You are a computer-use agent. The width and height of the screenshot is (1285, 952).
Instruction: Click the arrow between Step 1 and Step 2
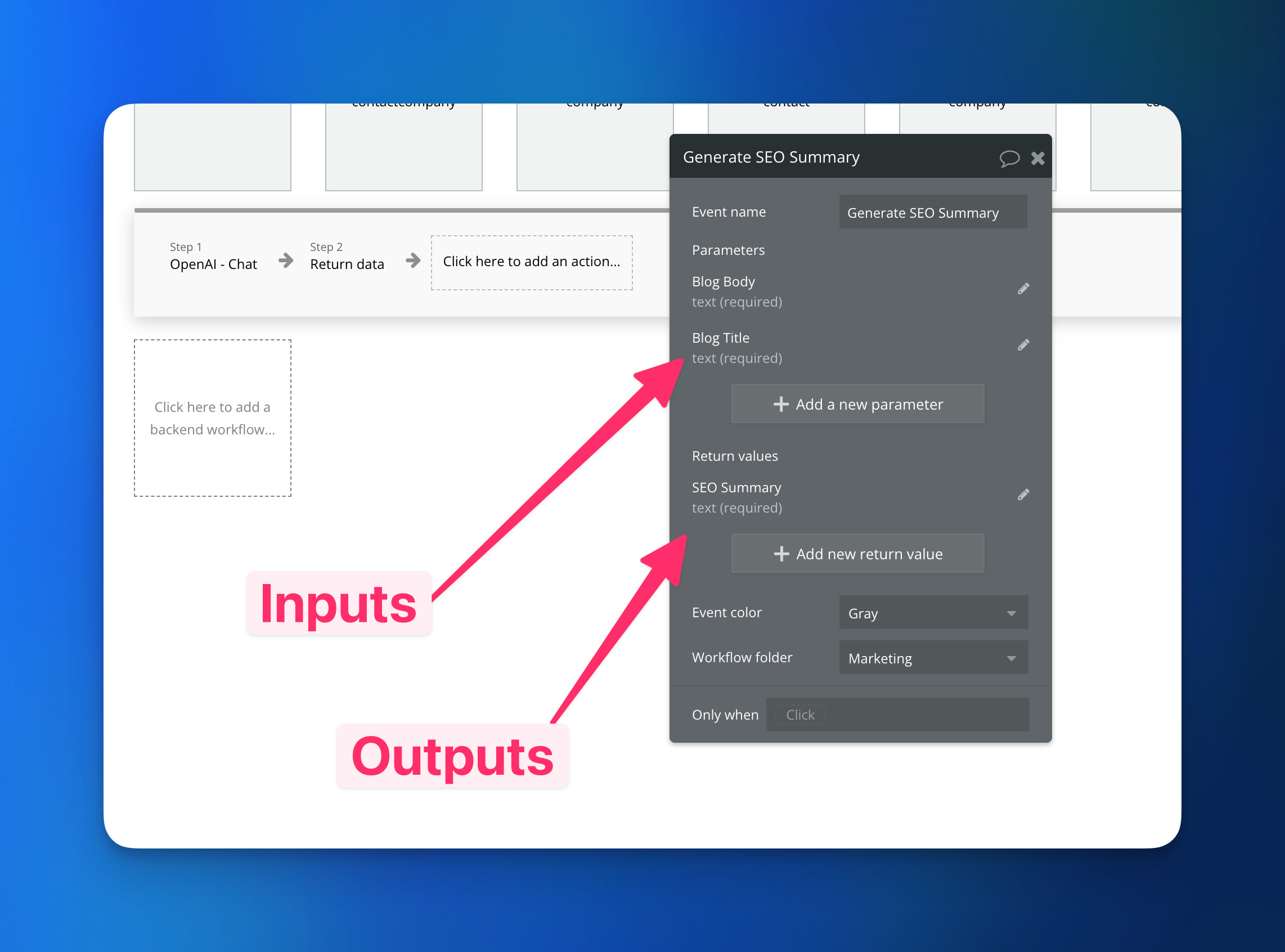pyautogui.click(x=286, y=261)
